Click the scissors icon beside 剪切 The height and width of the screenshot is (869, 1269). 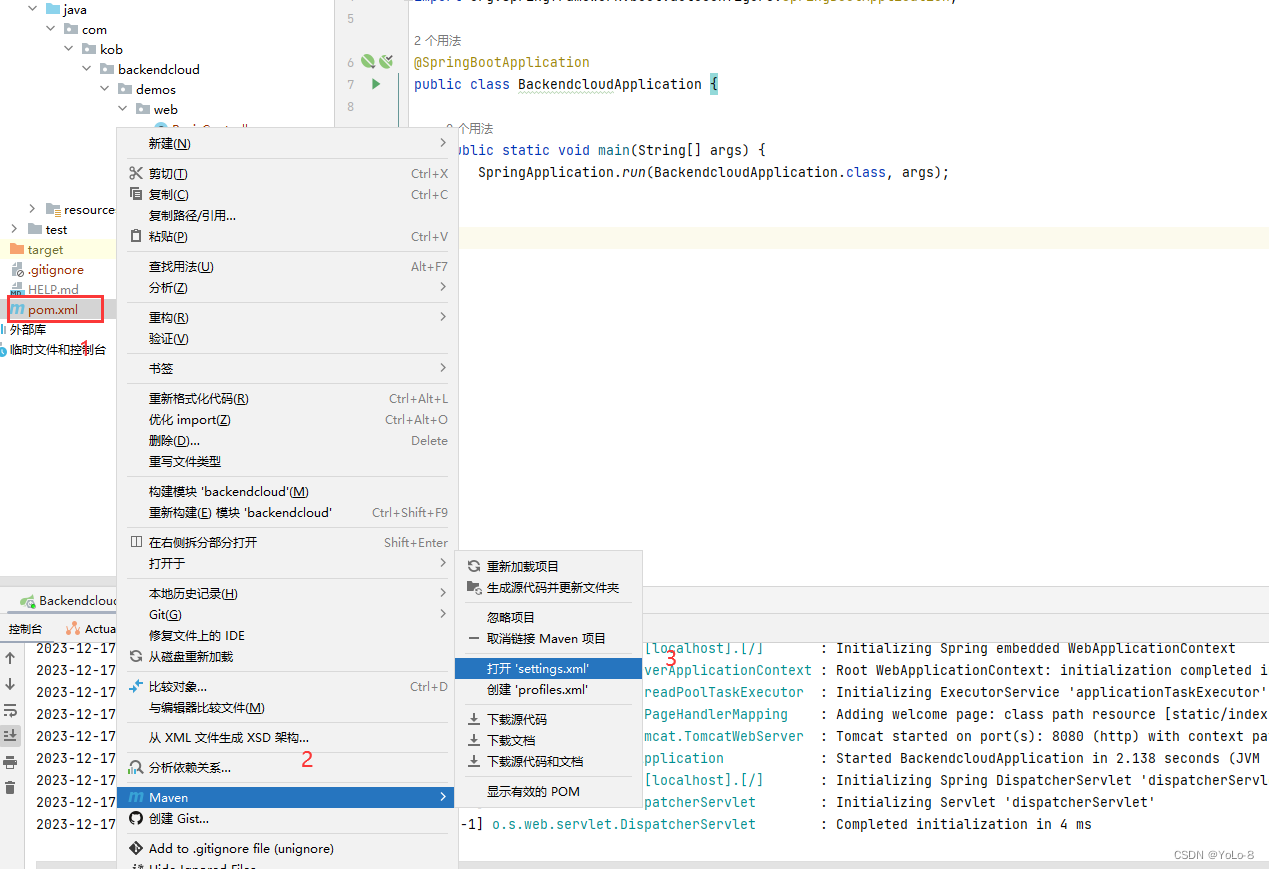pos(136,173)
